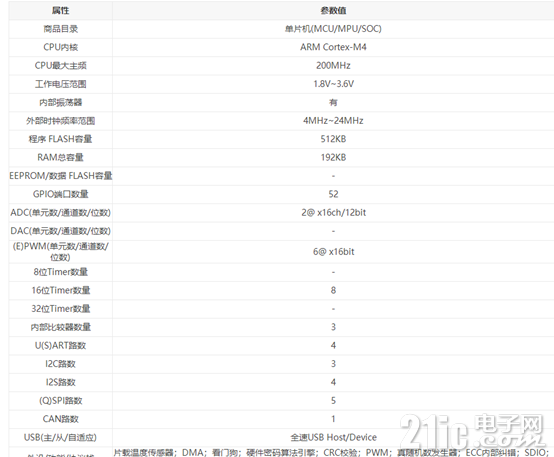Click the GPIO端口数量 label

click(60, 194)
